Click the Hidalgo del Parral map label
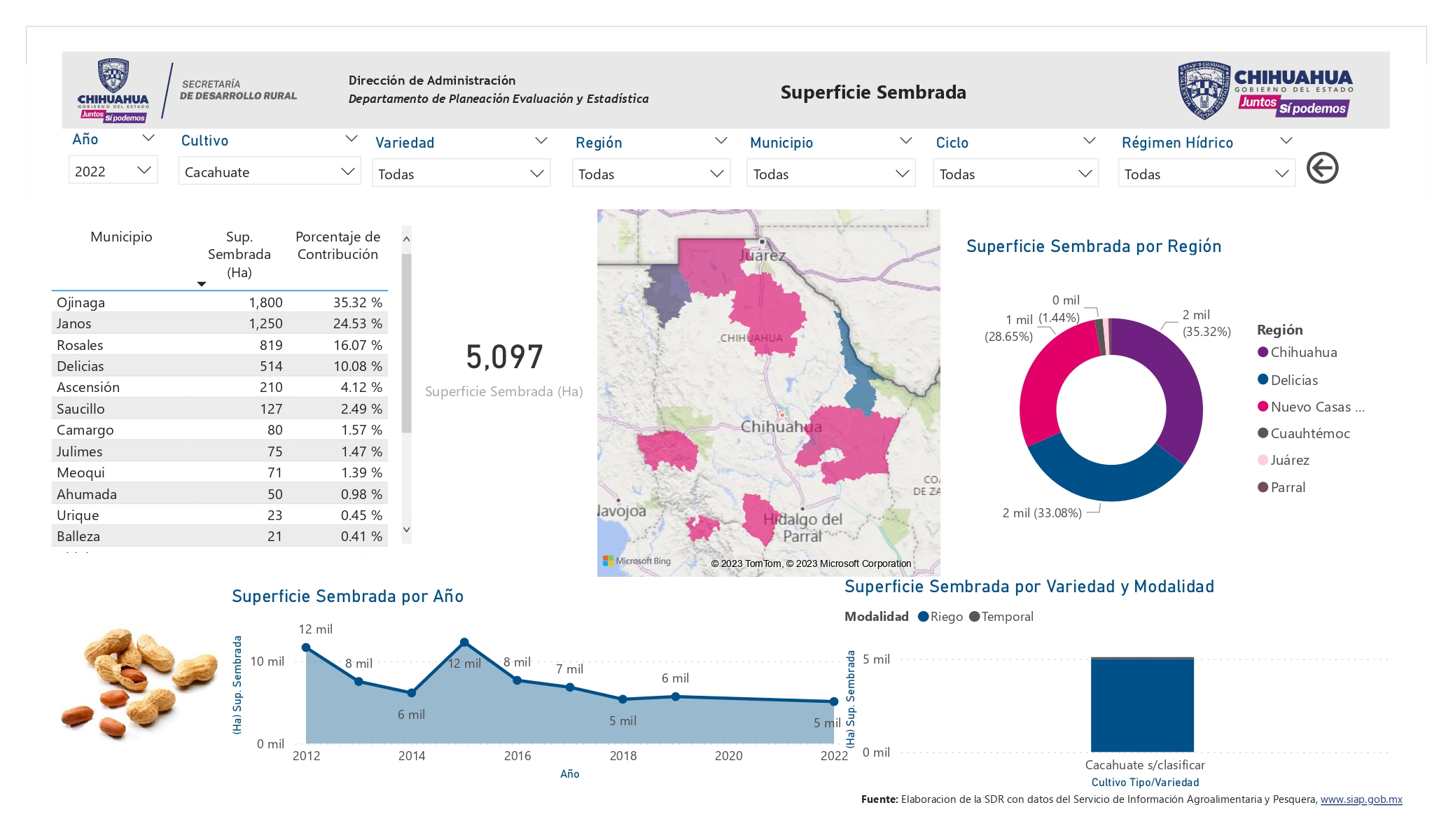The width and height of the screenshot is (1453, 840). tap(802, 528)
